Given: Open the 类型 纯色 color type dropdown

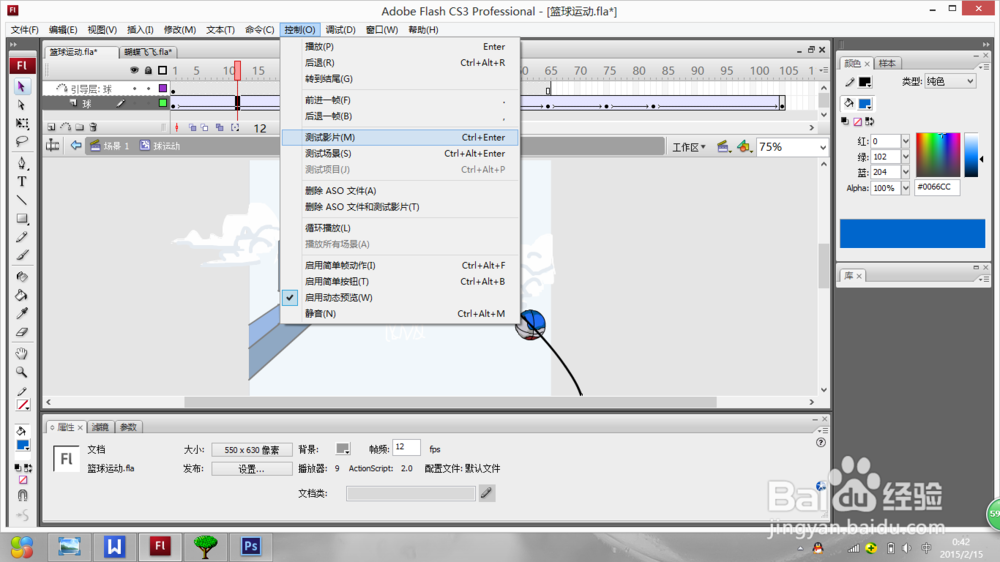Looking at the screenshot, I should (950, 82).
